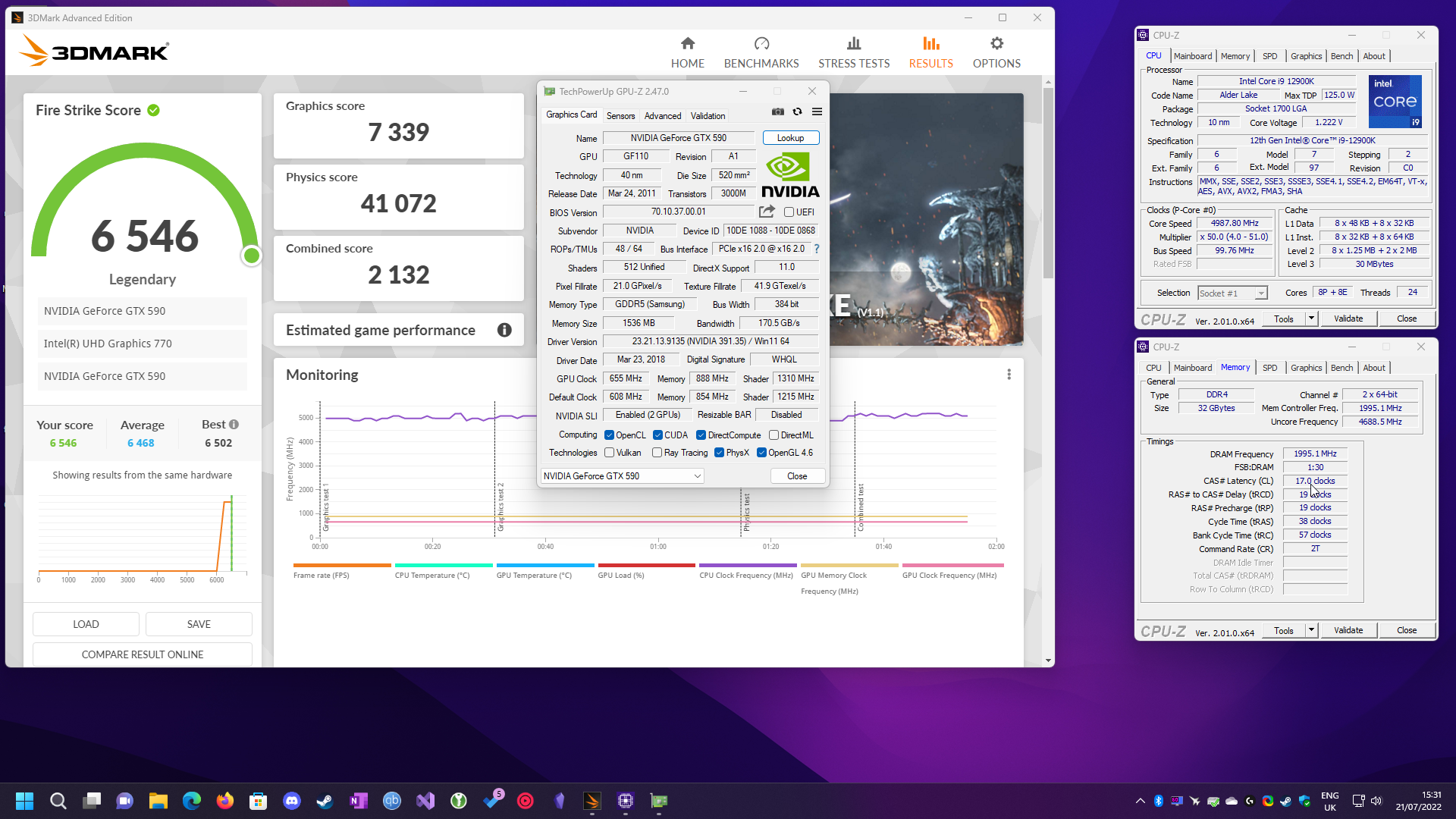Toggle the Vulkan checkbox
Viewport: 1456px width, 819px height.
click(609, 453)
